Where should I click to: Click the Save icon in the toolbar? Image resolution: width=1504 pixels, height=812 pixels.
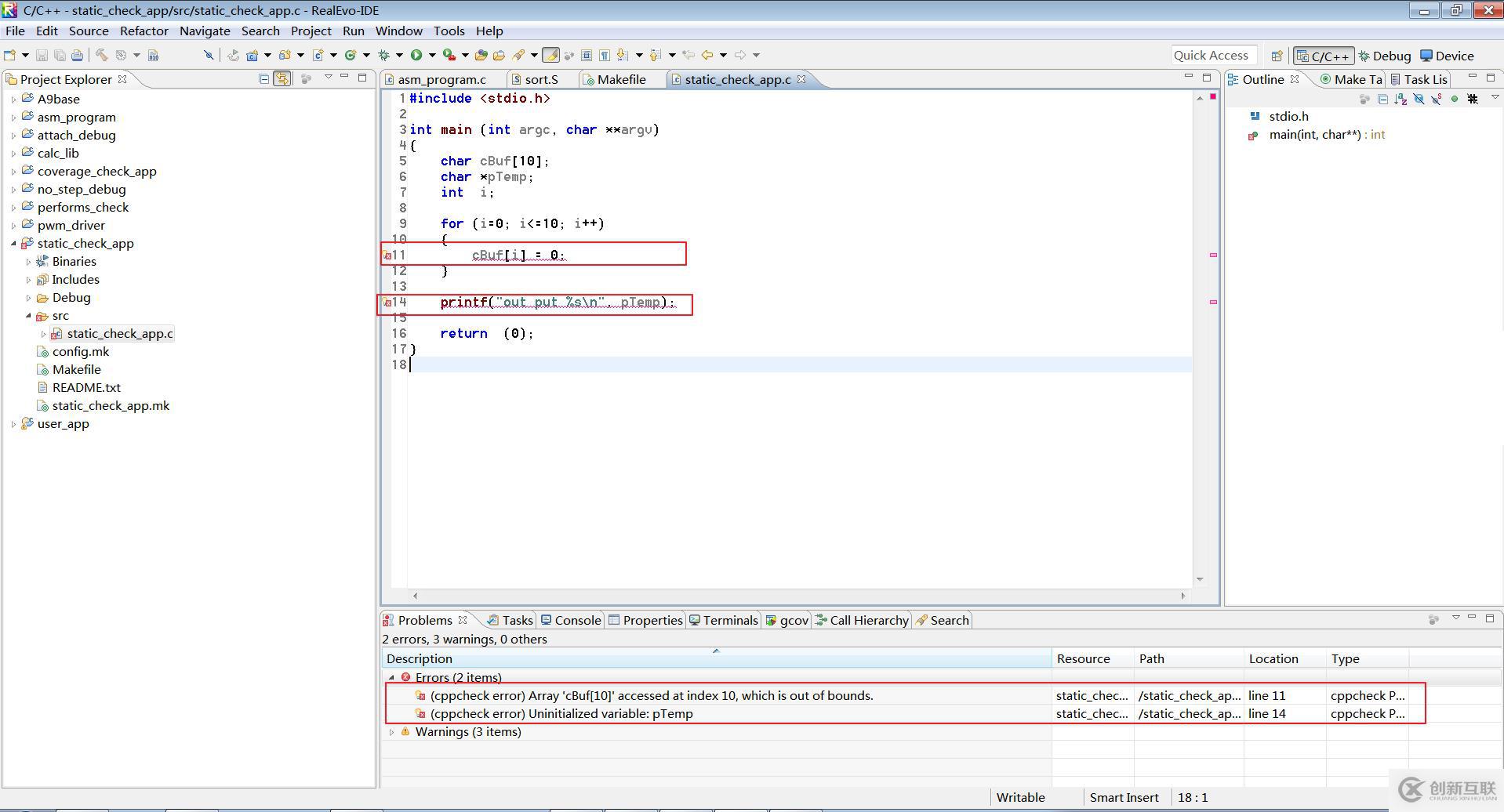coord(42,55)
